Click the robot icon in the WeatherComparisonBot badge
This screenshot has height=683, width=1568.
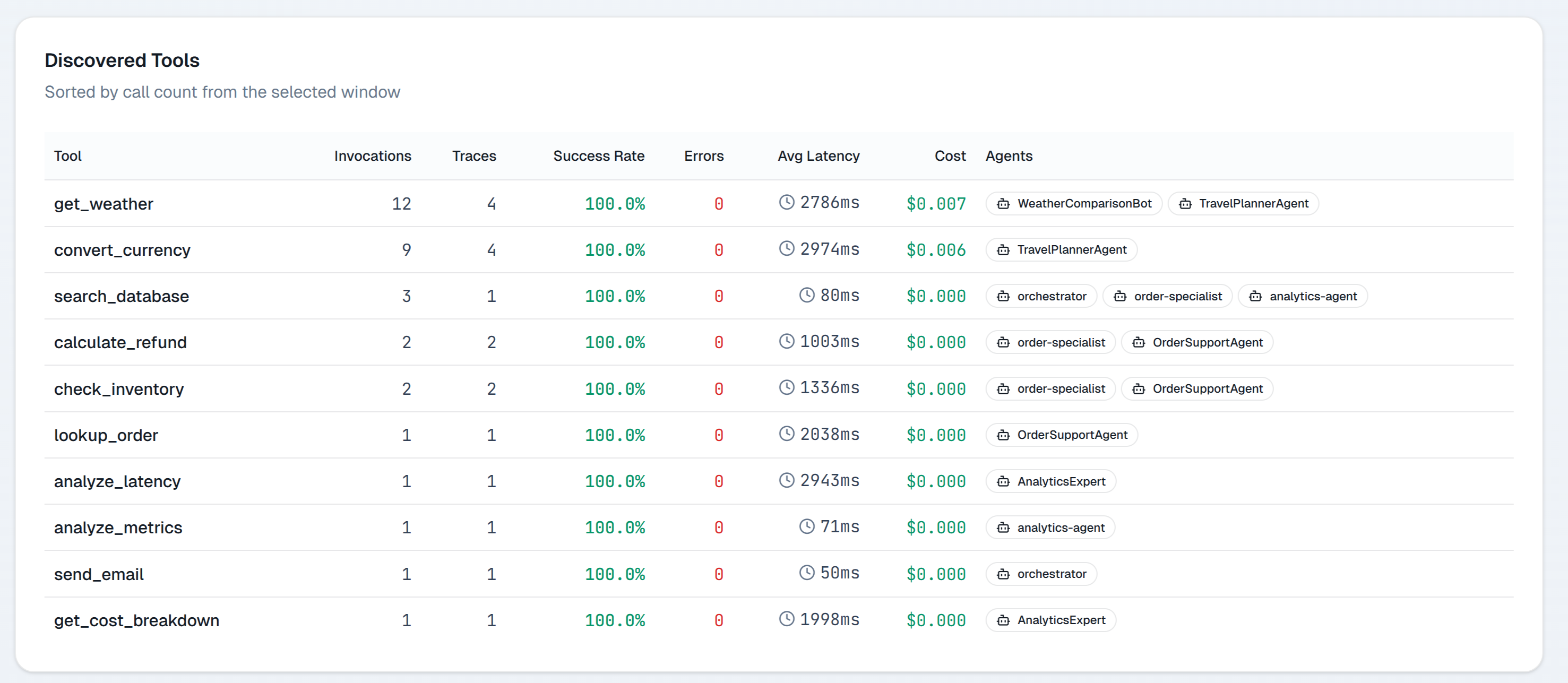pos(1004,203)
